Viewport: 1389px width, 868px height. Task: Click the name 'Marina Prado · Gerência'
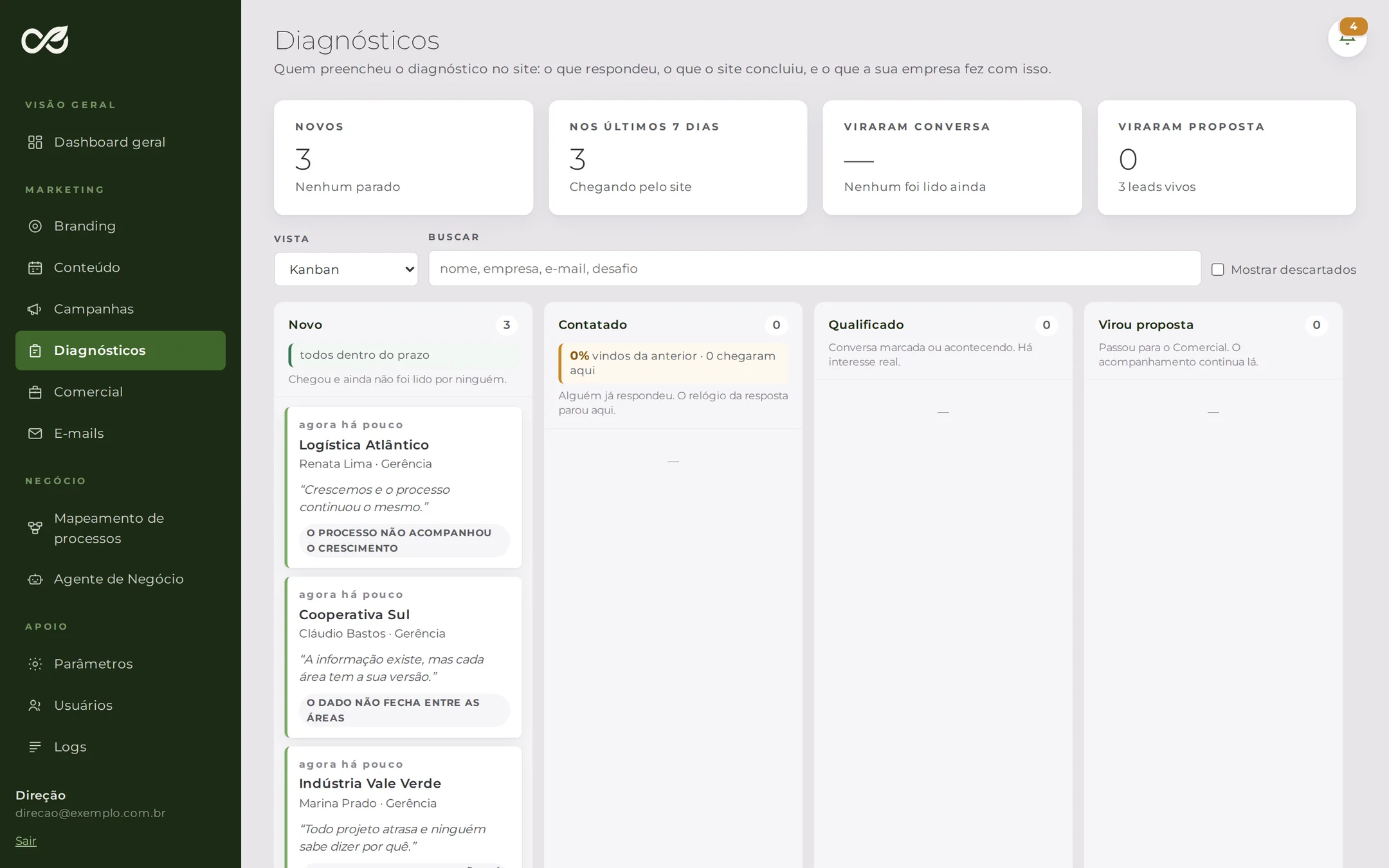click(368, 804)
